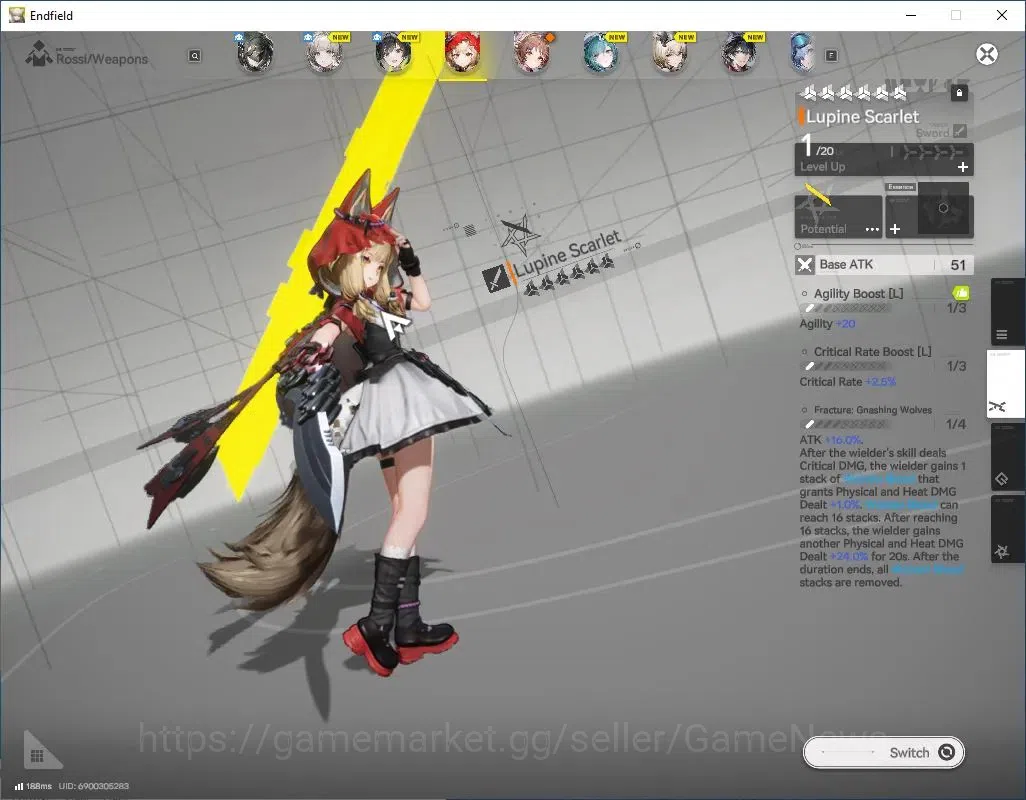Select the white-haired character marked NEW

click(325, 52)
